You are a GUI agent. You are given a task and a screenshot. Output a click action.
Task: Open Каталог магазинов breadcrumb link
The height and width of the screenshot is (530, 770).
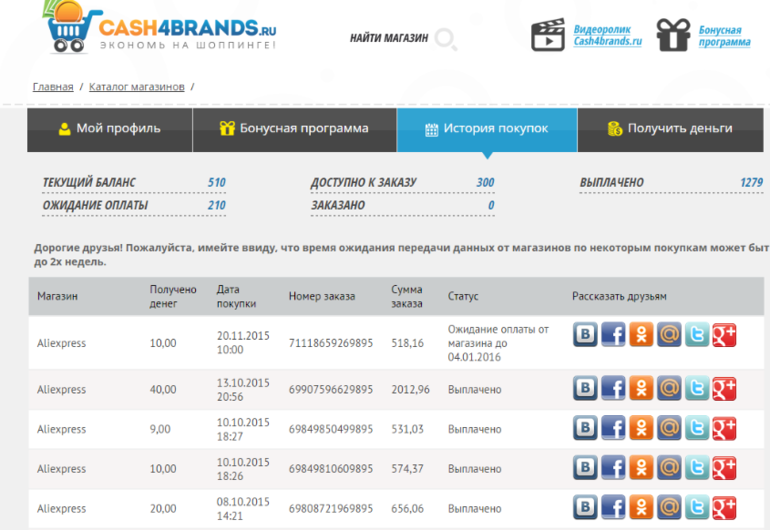tap(136, 87)
